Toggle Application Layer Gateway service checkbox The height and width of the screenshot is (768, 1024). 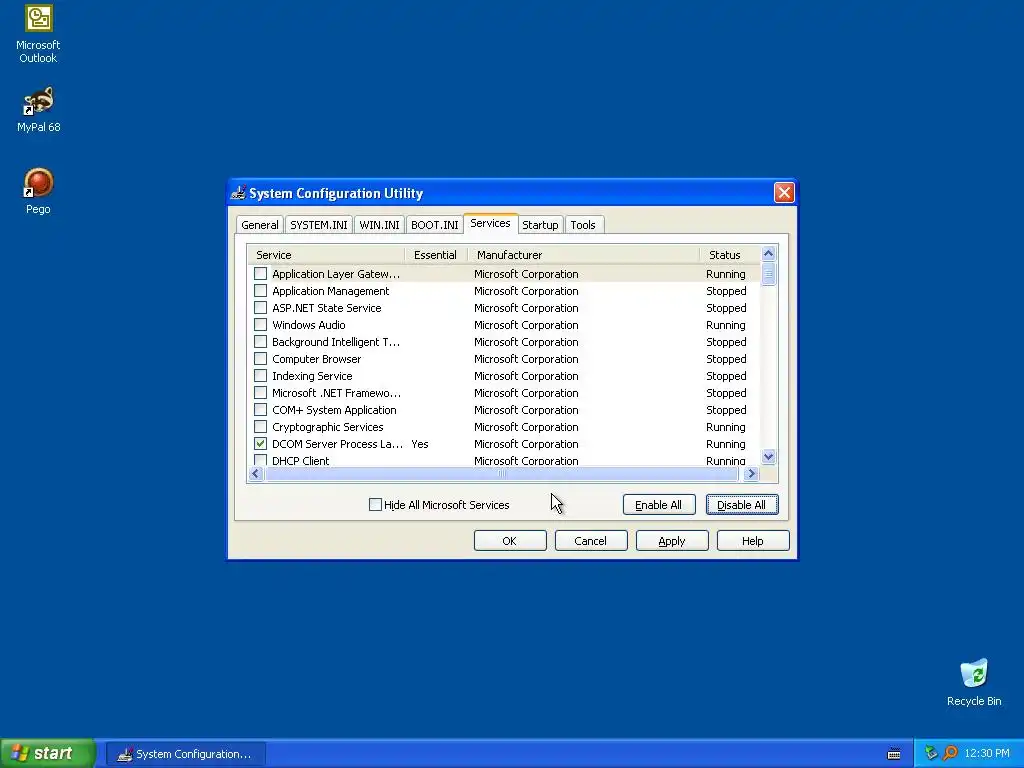tap(261, 274)
